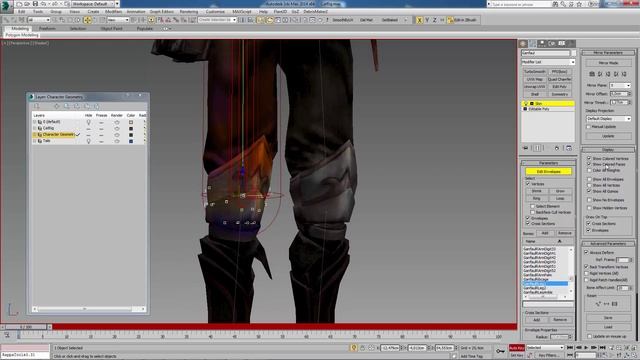Open the Hierarchy command panel tab icon
This screenshot has width=640, height=360.
[x=542, y=43]
